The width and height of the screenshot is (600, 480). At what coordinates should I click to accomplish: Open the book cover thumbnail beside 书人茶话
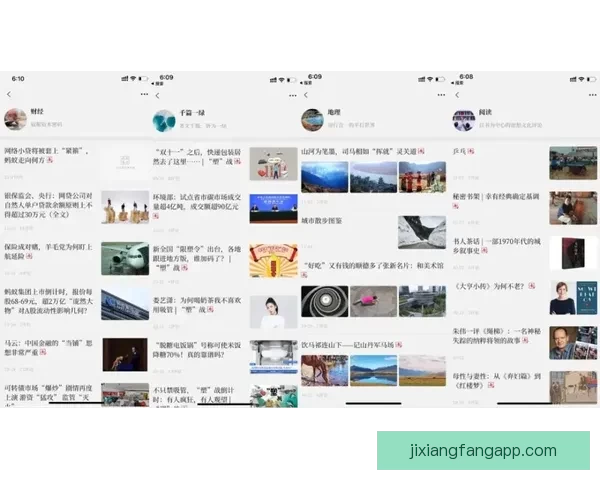(x=573, y=253)
